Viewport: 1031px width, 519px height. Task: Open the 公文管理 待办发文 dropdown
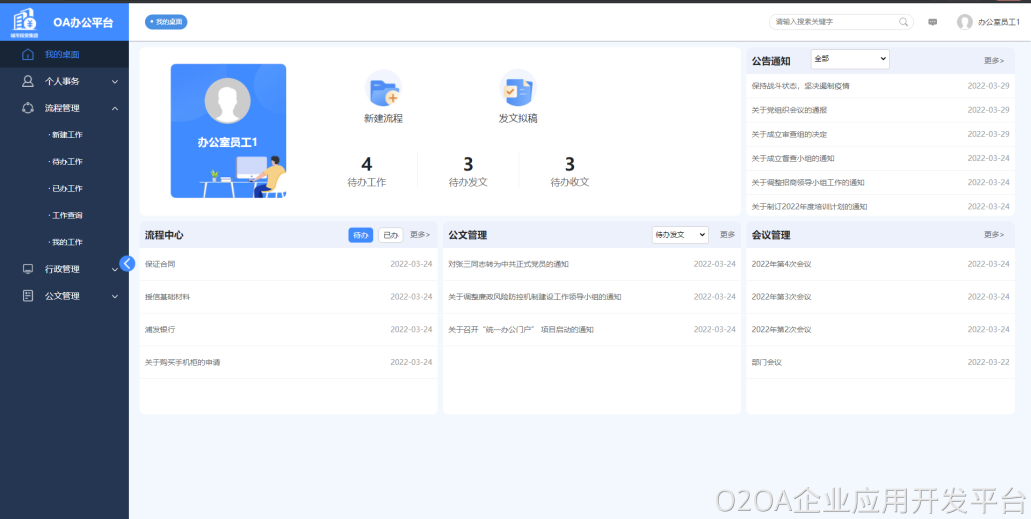point(679,235)
